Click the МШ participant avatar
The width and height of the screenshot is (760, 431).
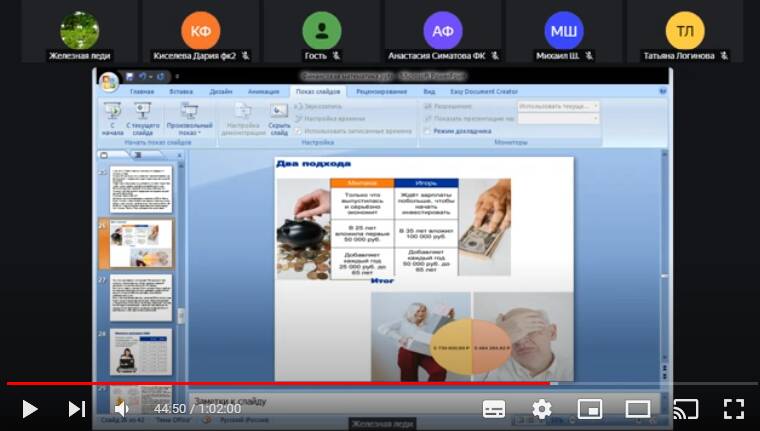tap(564, 31)
